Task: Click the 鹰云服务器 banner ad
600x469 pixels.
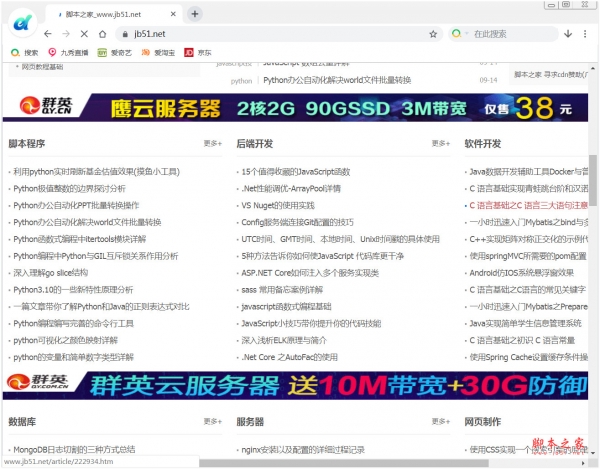Action: pyautogui.click(x=295, y=107)
